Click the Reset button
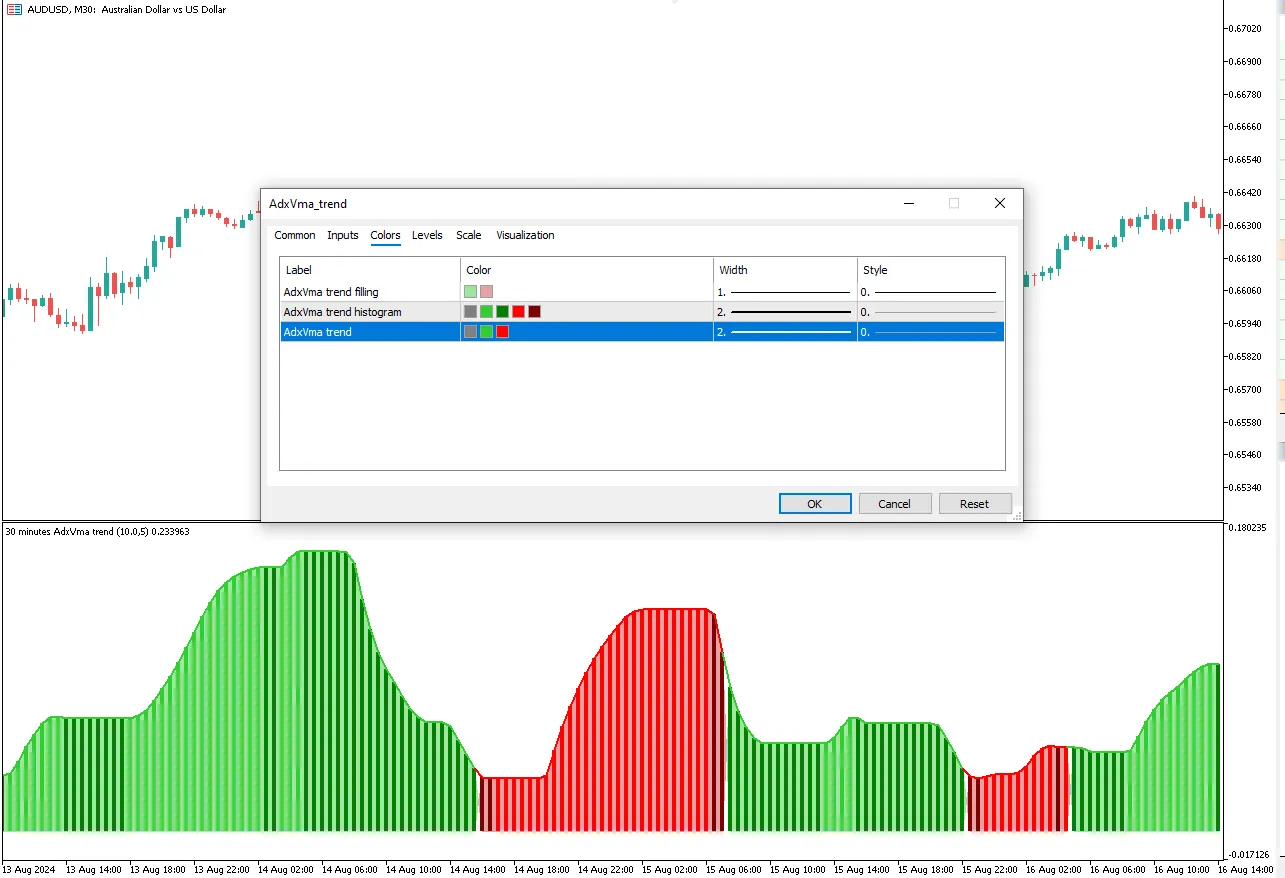This screenshot has height=878, width=1285. [x=975, y=504]
